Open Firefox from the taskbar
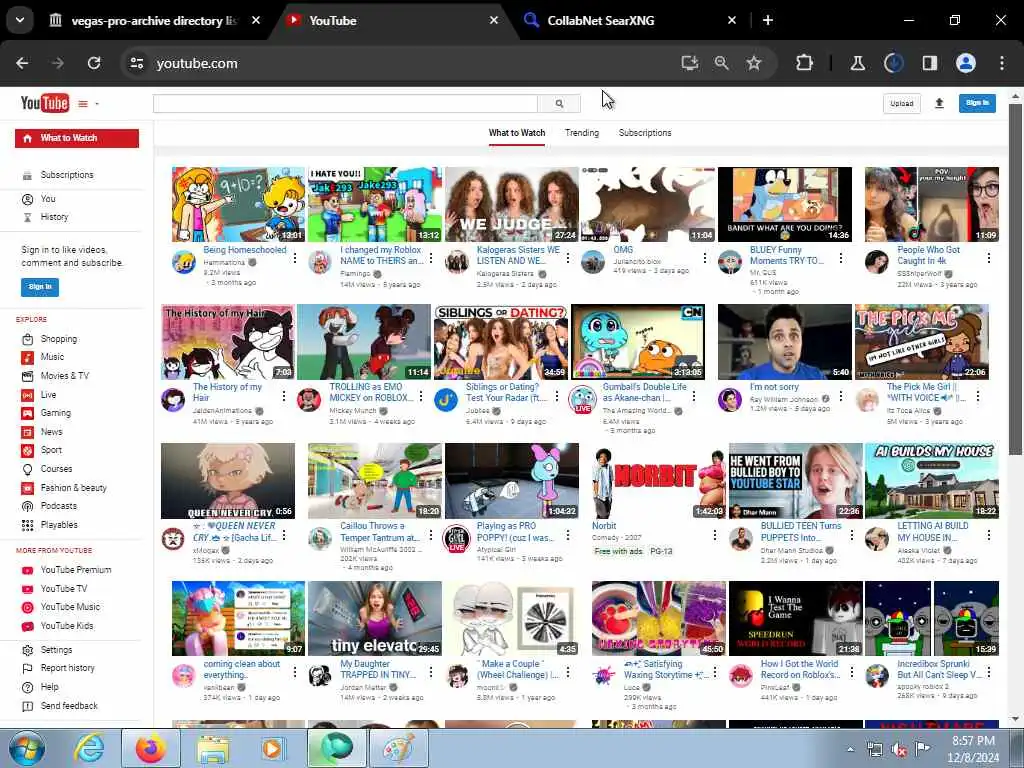The height and width of the screenshot is (768, 1024). click(x=151, y=748)
